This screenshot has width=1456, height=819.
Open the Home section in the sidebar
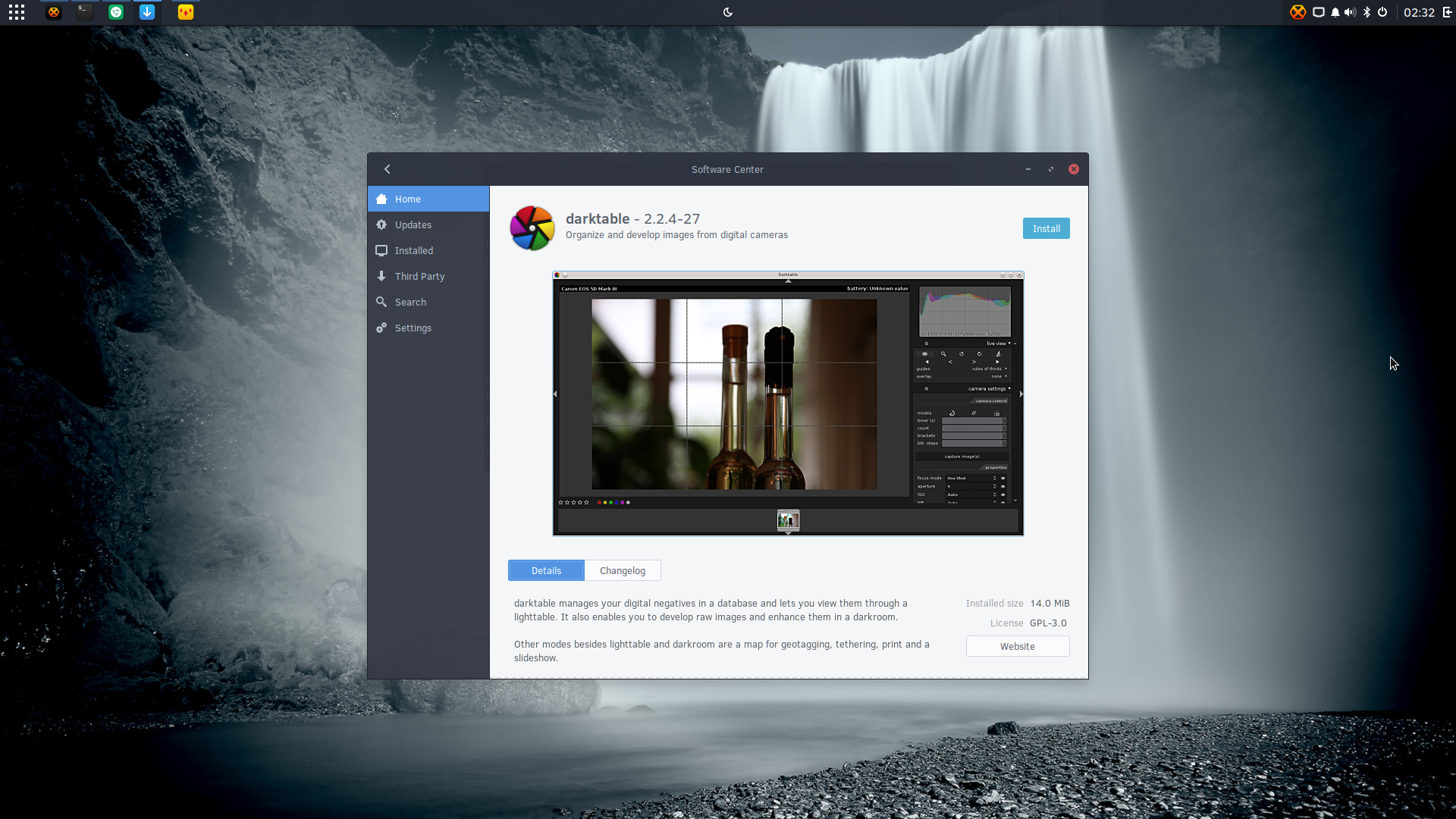[x=428, y=199]
